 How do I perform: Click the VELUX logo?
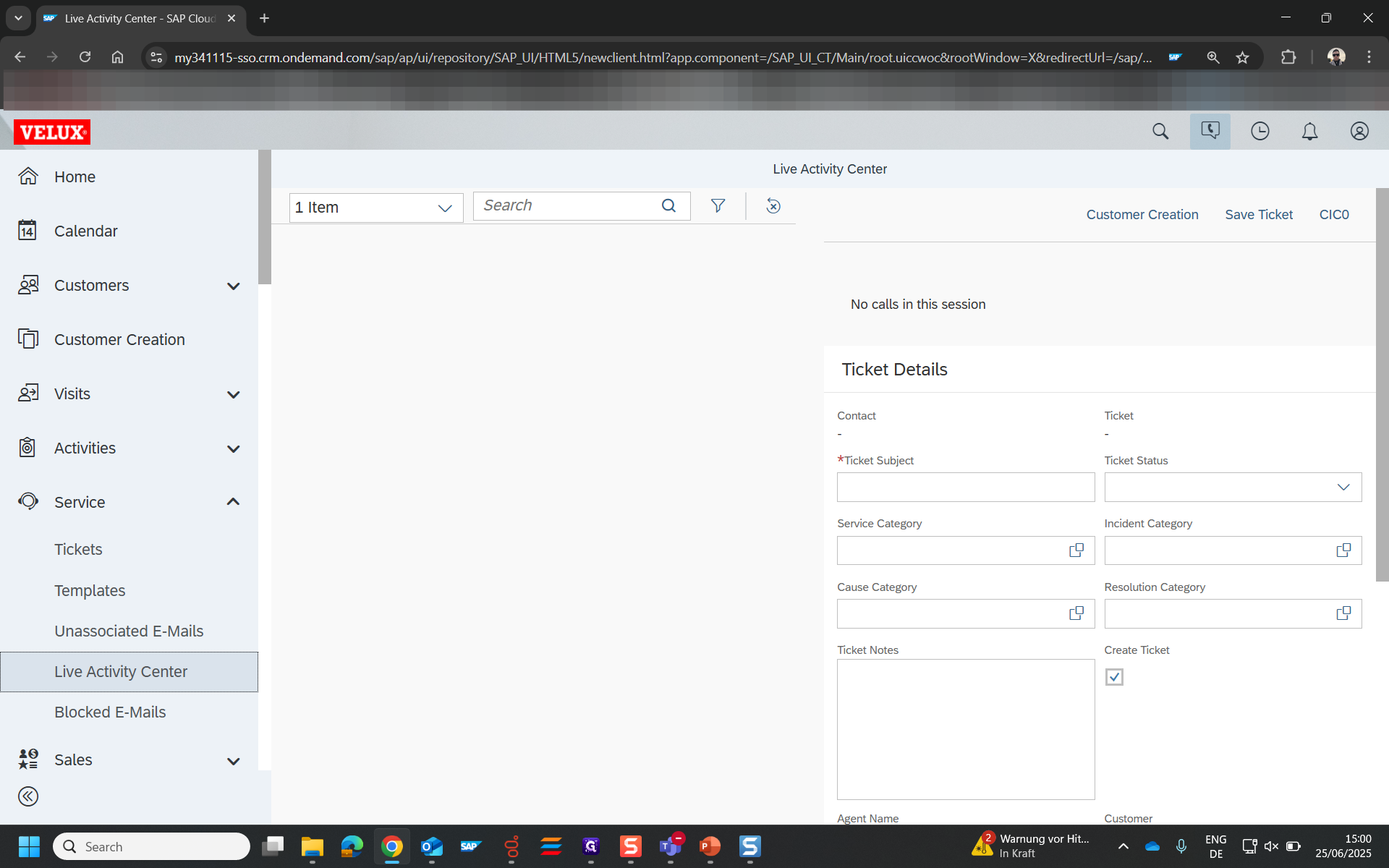pyautogui.click(x=52, y=132)
